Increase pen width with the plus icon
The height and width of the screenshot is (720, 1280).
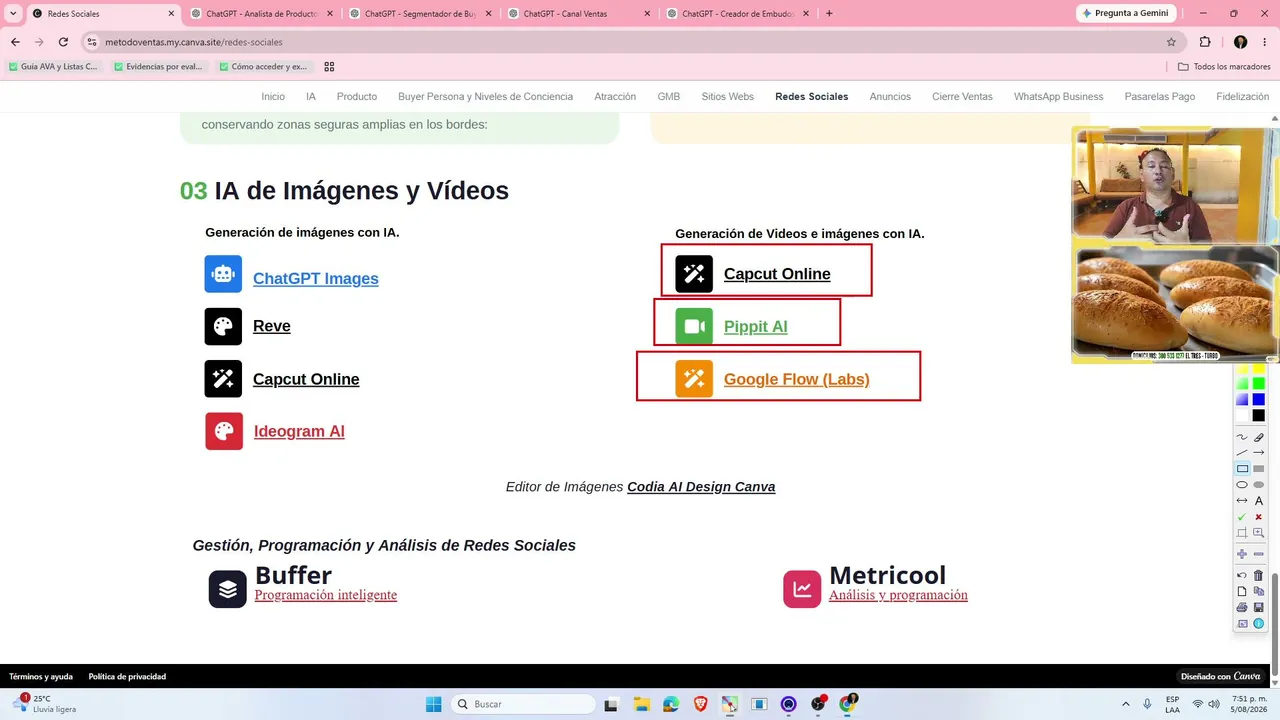[1242, 554]
